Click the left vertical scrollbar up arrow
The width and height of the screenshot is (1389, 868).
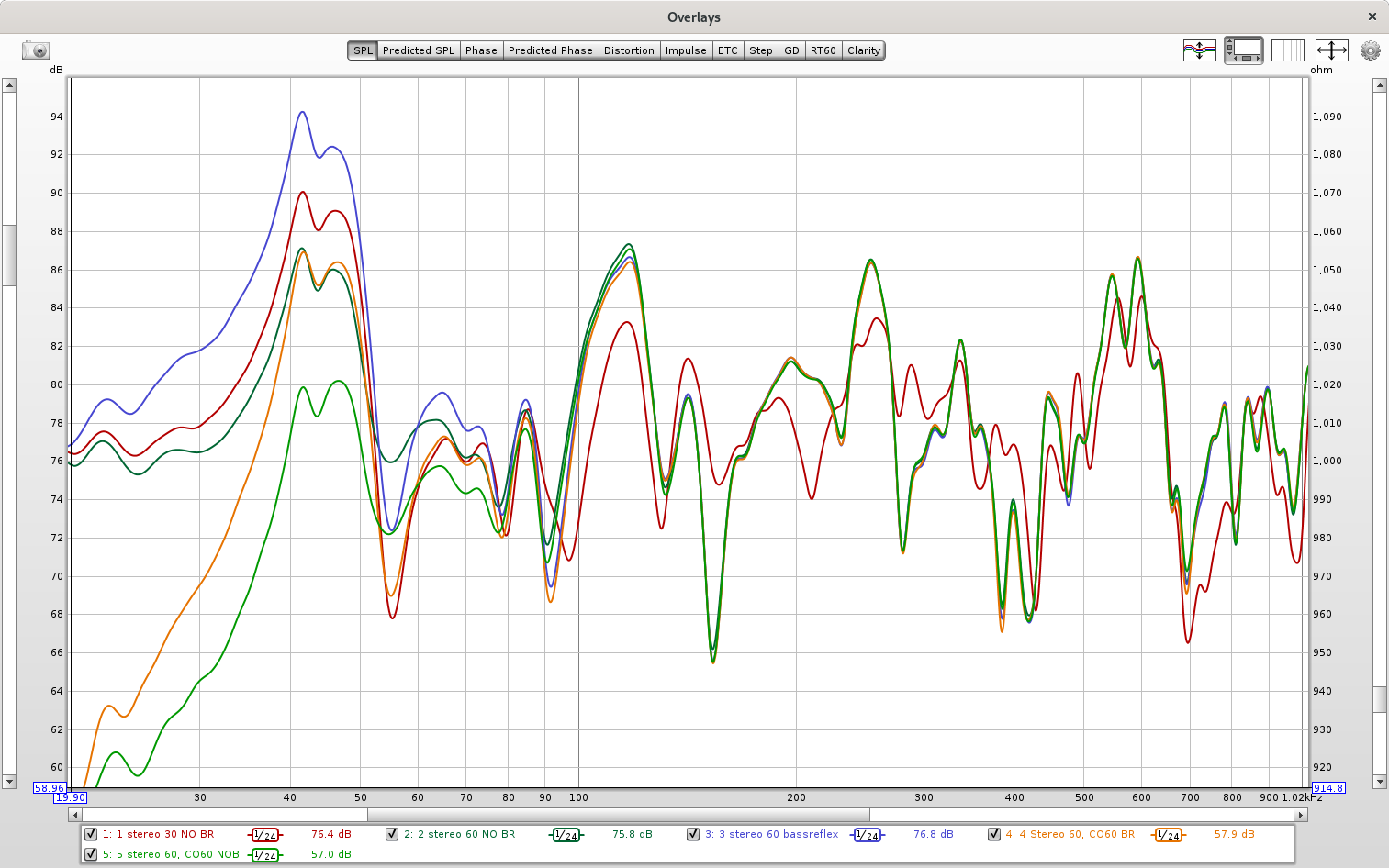[9, 85]
